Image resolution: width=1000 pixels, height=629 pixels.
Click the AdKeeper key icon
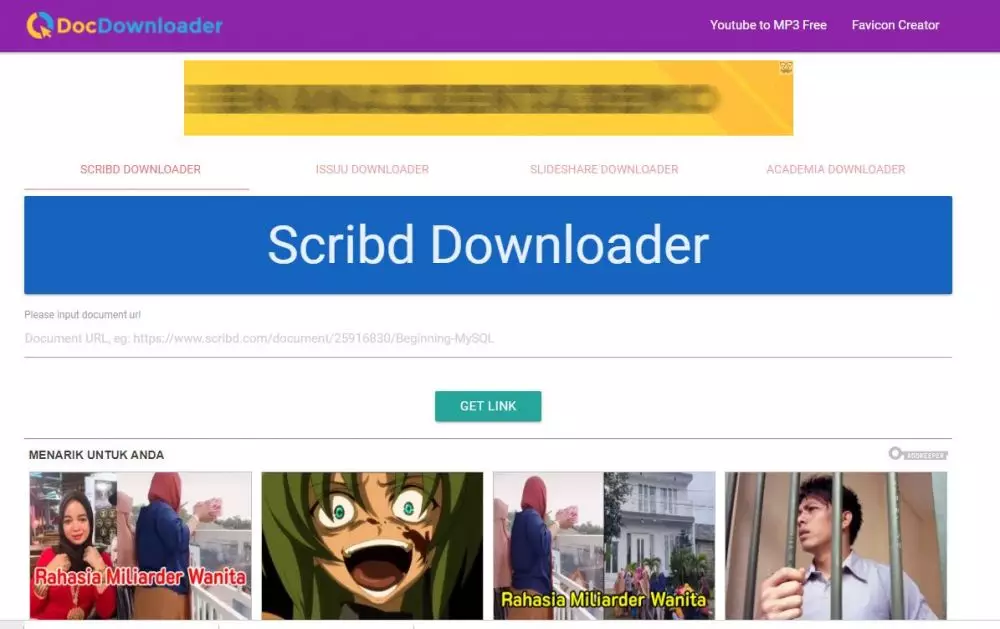pos(897,453)
